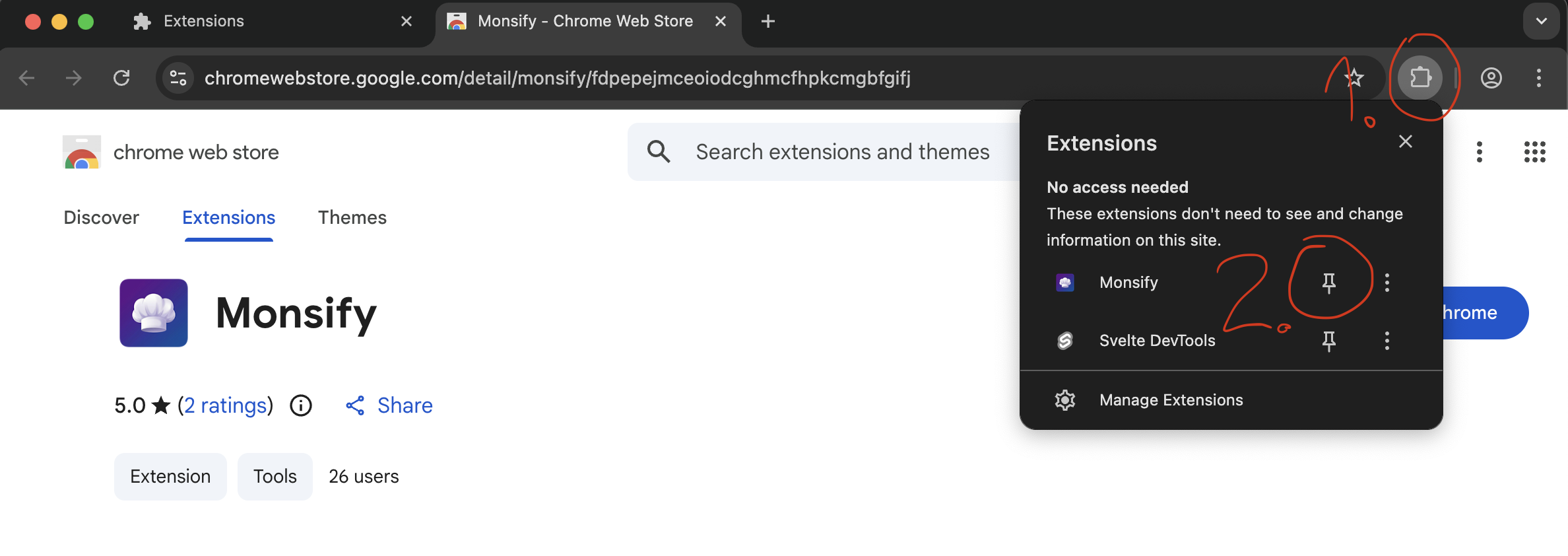Open more options for Monsify extension
The image size is (1568, 556).
point(1387,283)
